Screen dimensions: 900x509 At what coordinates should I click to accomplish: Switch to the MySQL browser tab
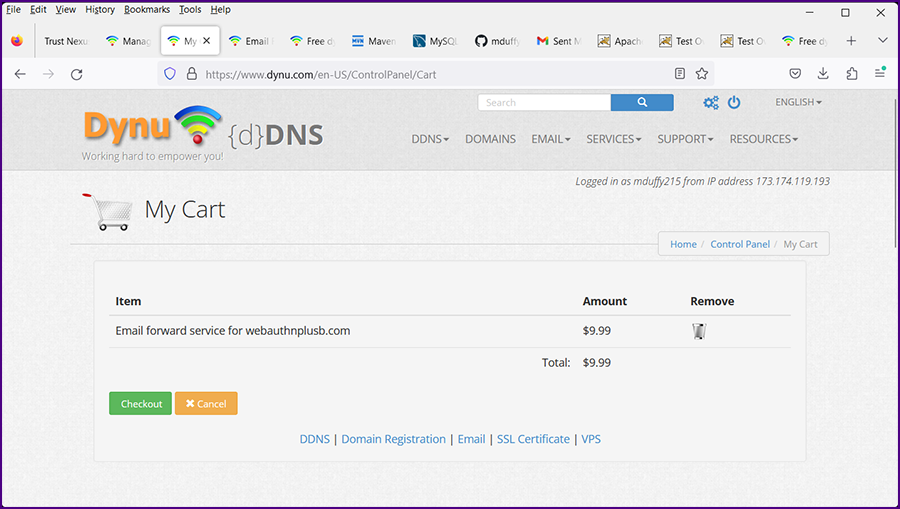point(435,41)
